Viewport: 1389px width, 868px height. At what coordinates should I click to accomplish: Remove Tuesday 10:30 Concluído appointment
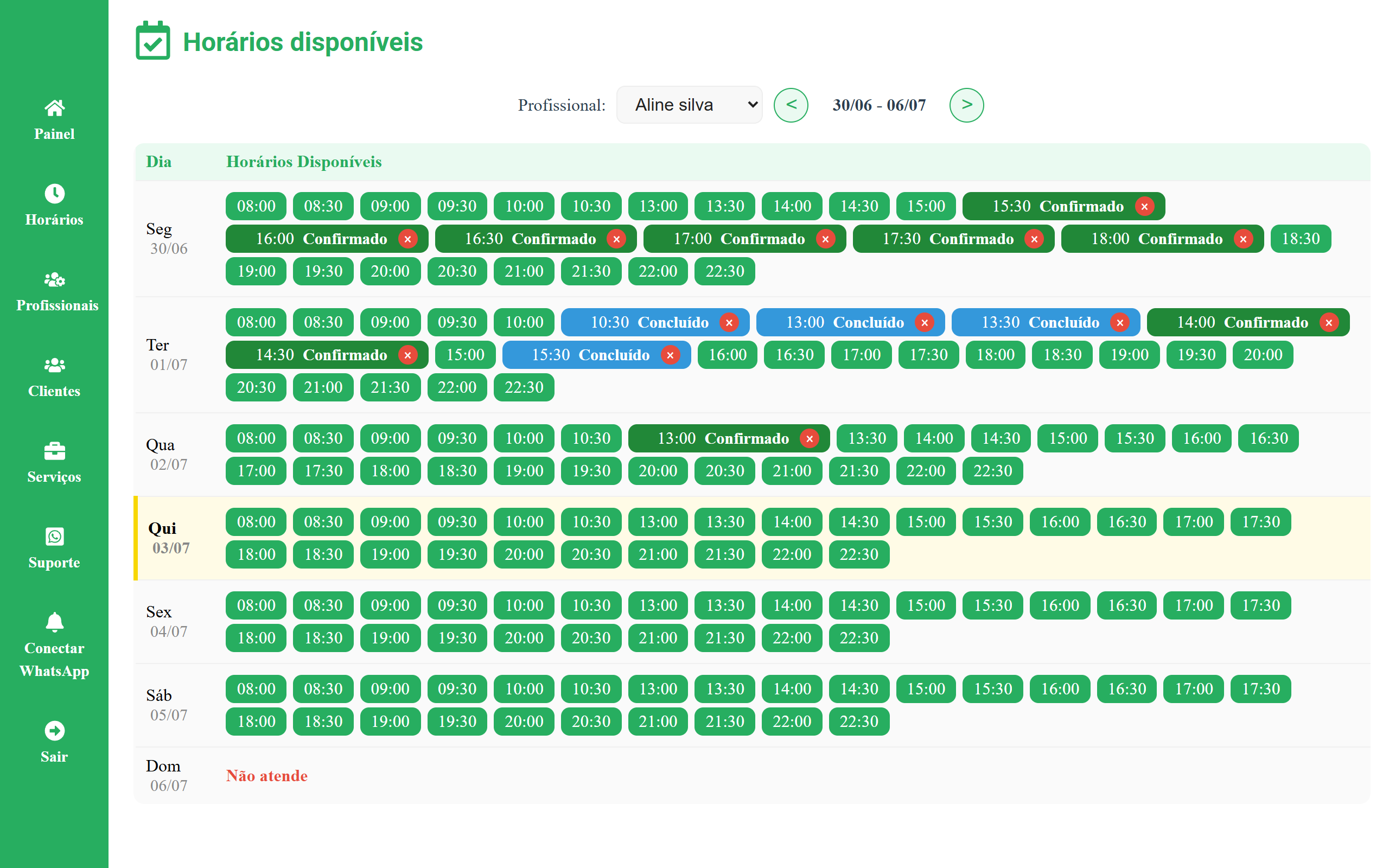tap(728, 323)
